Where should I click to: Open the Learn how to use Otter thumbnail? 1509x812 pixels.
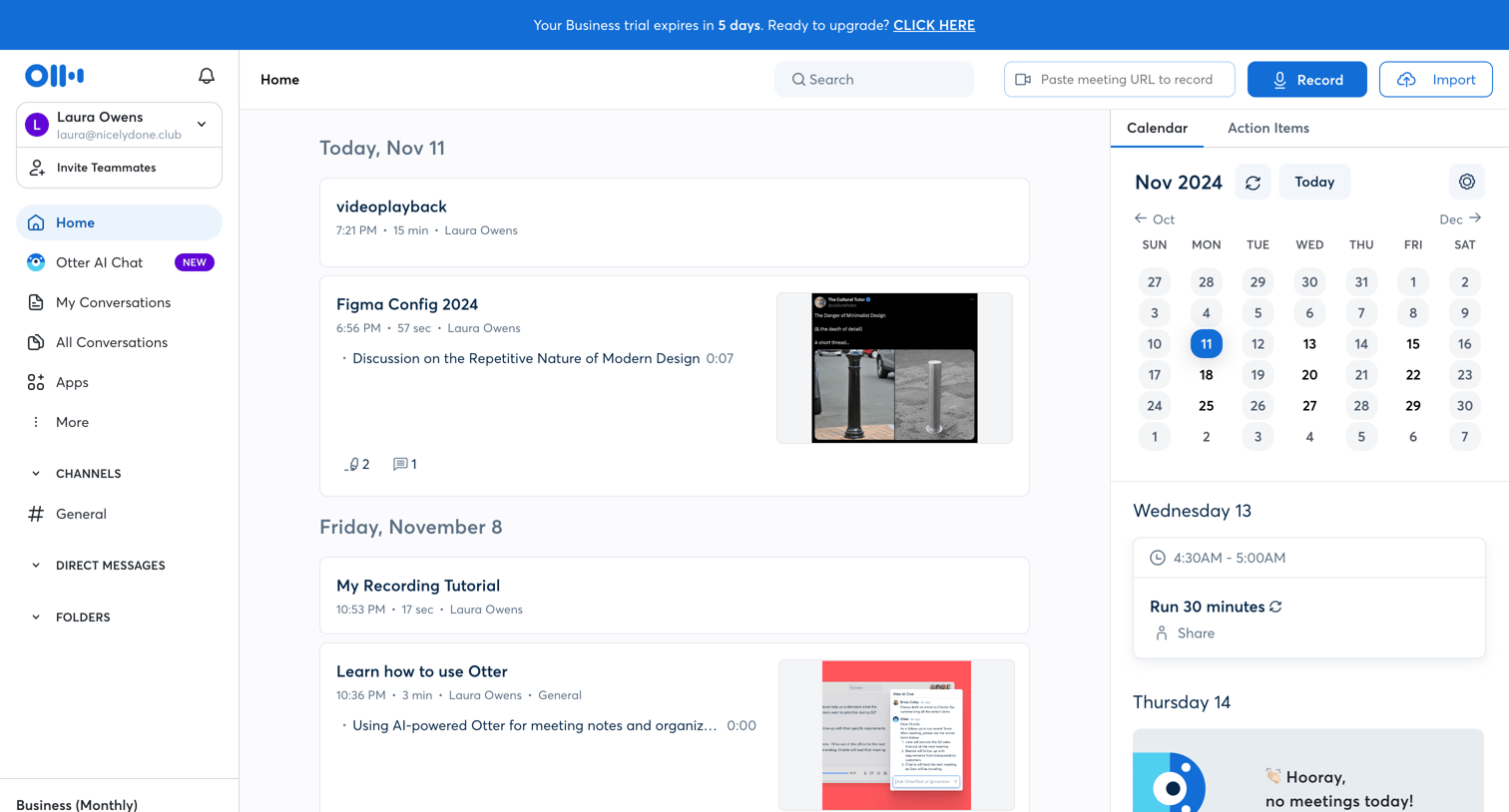896,735
